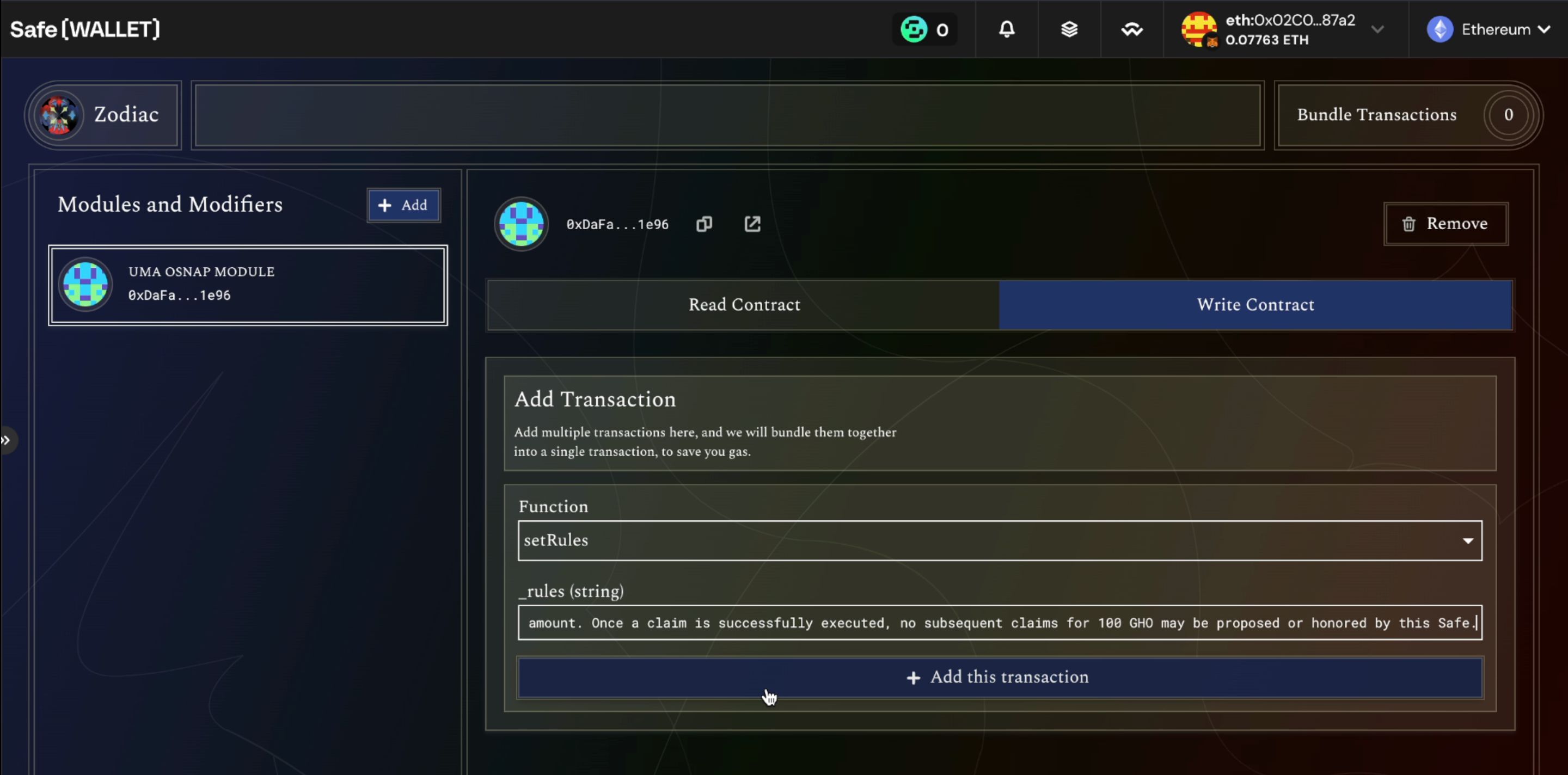Click the Ethereum network logo
This screenshot has height=775, width=1568.
point(1440,29)
